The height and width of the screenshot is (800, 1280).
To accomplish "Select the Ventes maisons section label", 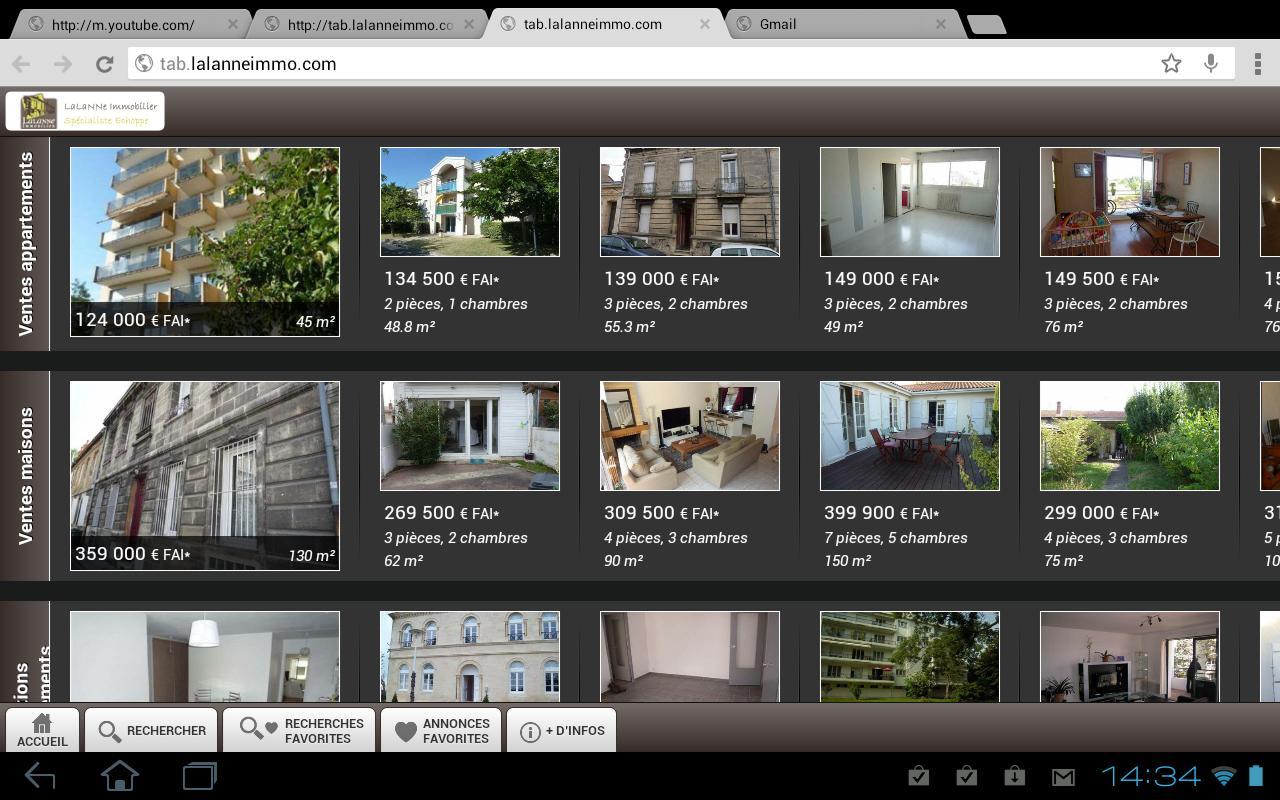I will [x=25, y=476].
